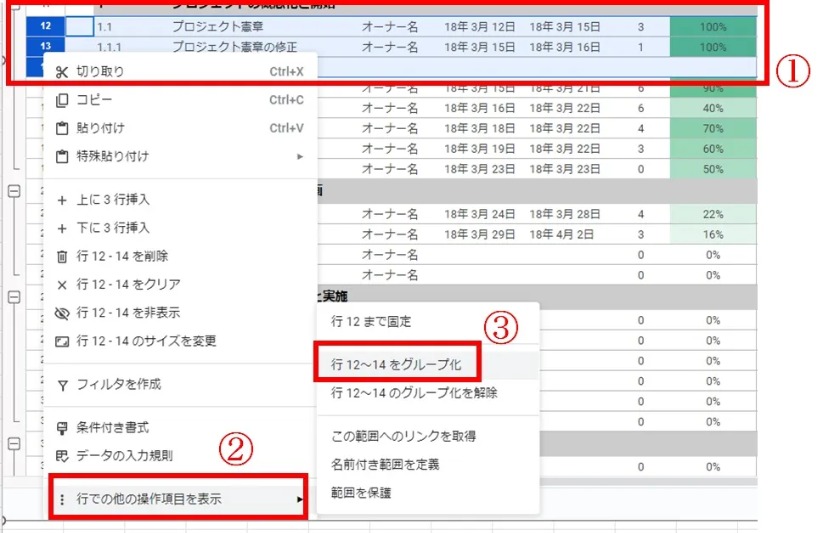
Task: Click the plus icon beside 上に 3 行挿入
Action: pyautogui.click(x=62, y=200)
